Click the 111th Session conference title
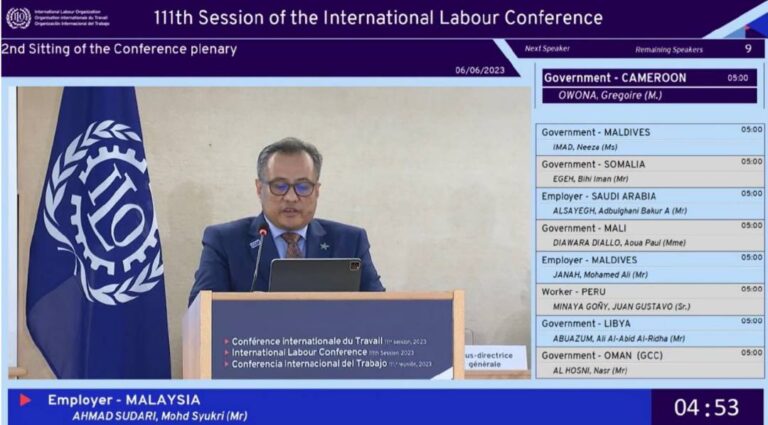Image resolution: width=768 pixels, height=425 pixels. click(378, 18)
